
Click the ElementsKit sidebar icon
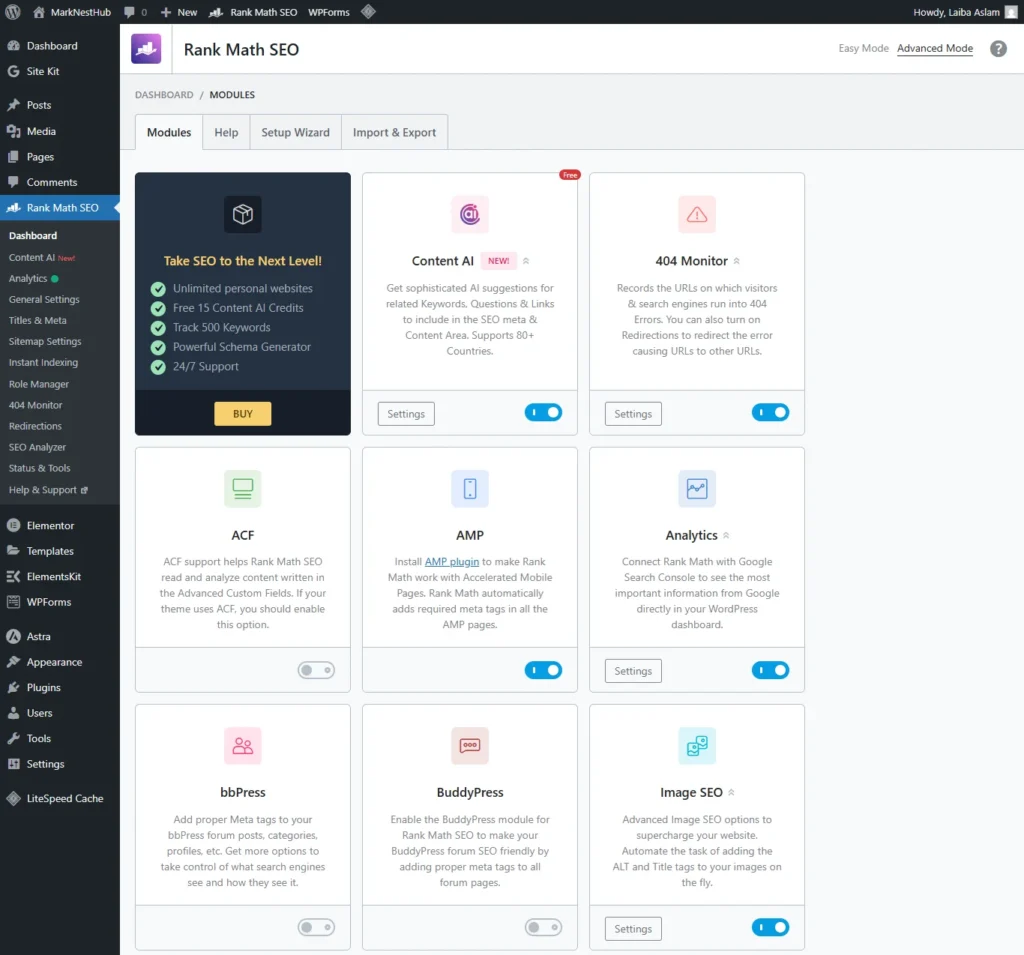point(13,576)
